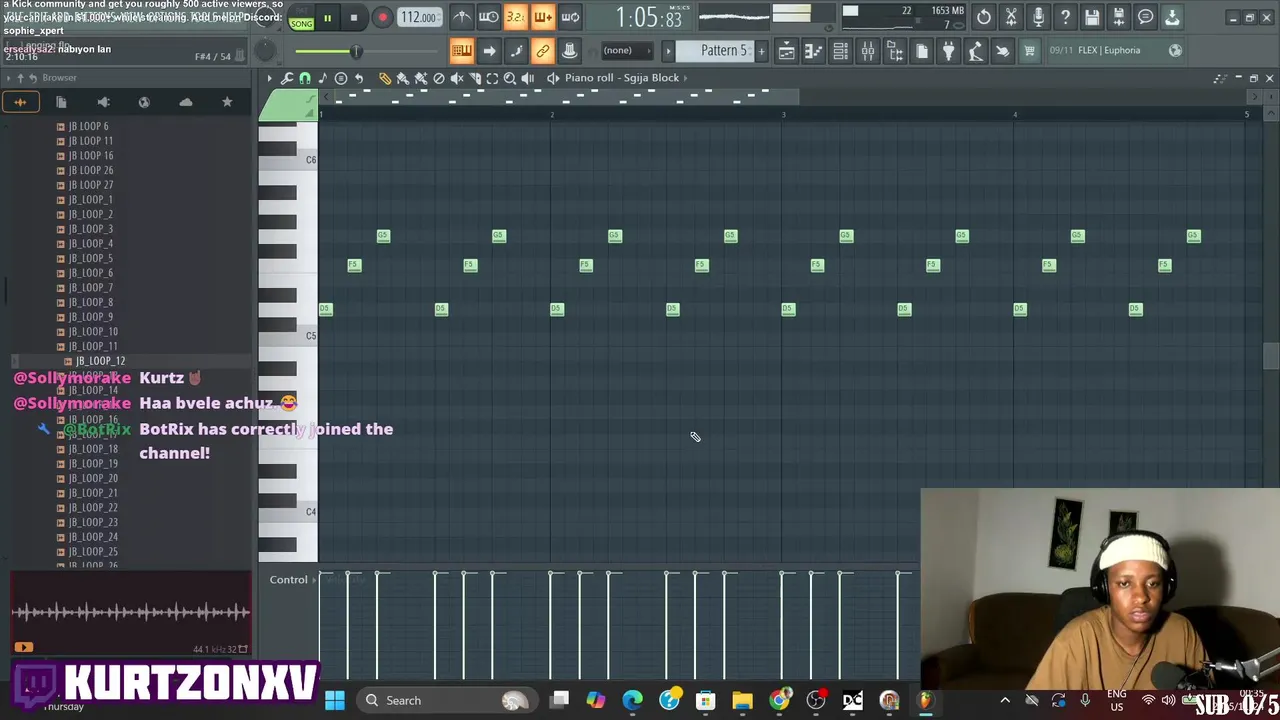Click the piano roll vertical scrollbar

(x=1271, y=356)
